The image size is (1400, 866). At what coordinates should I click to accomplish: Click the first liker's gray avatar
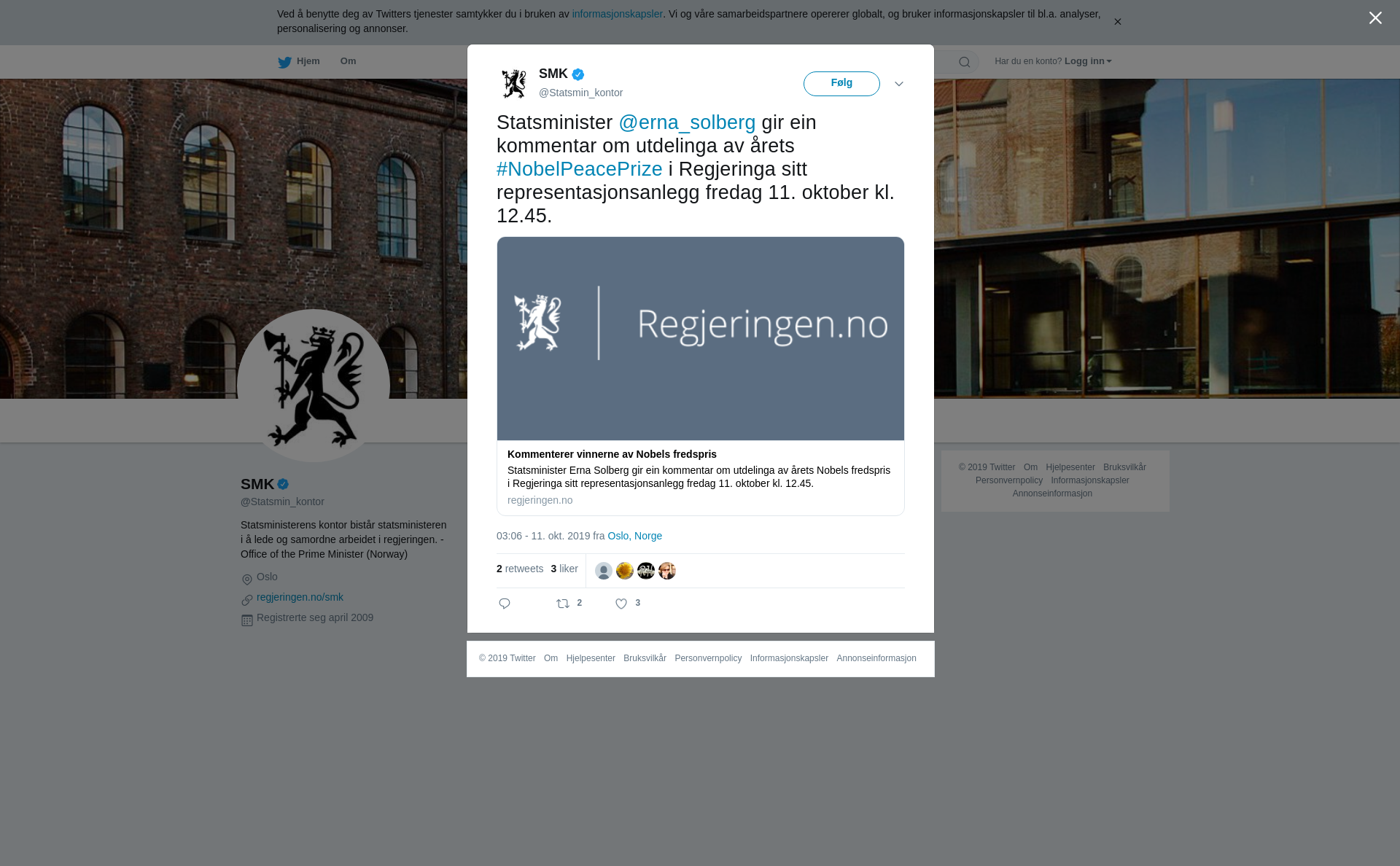(x=604, y=571)
